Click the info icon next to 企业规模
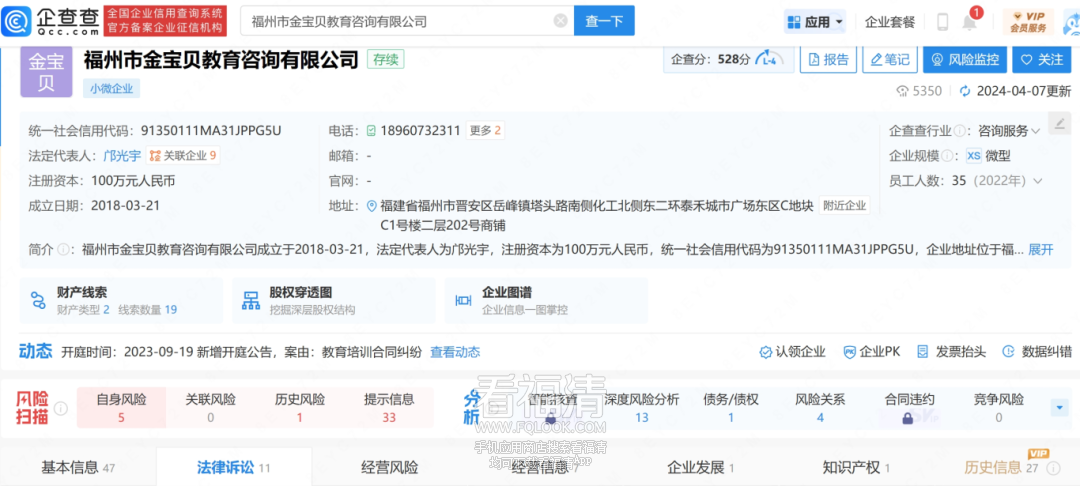 [x=946, y=156]
